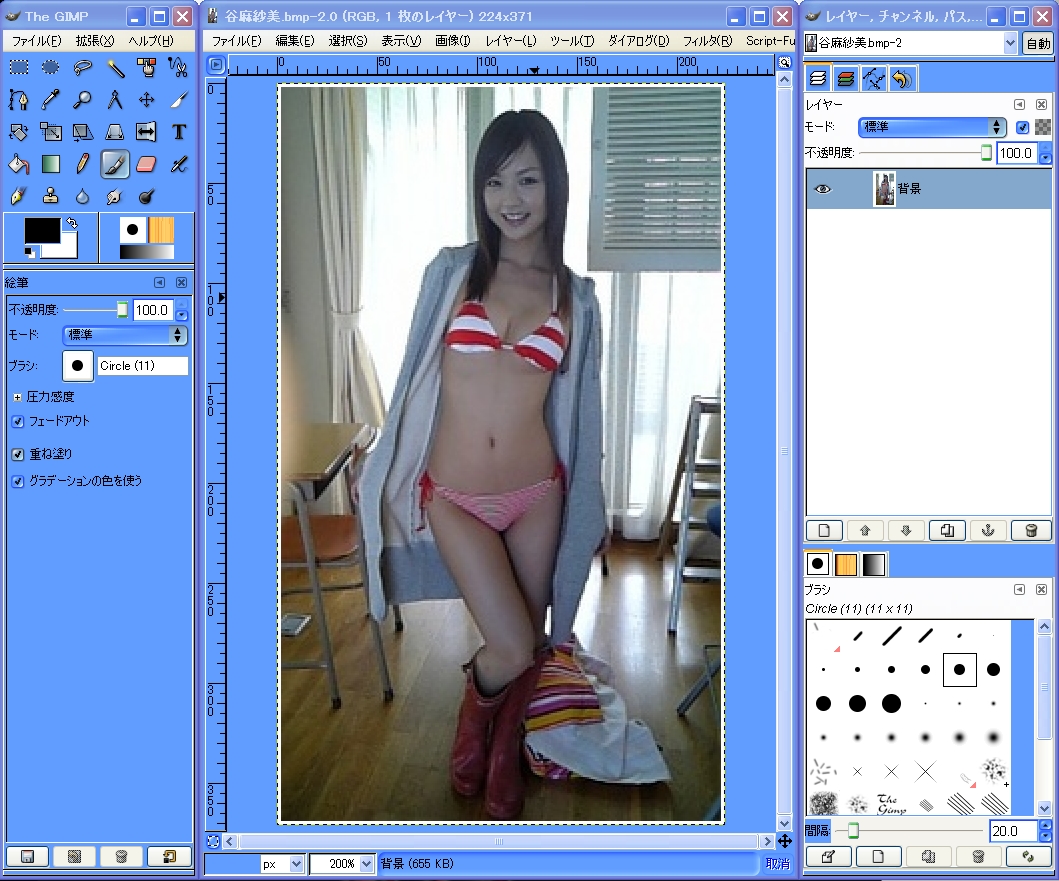Open the brush モード dropdown in tool options
This screenshot has width=1059, height=881.
pos(125,335)
